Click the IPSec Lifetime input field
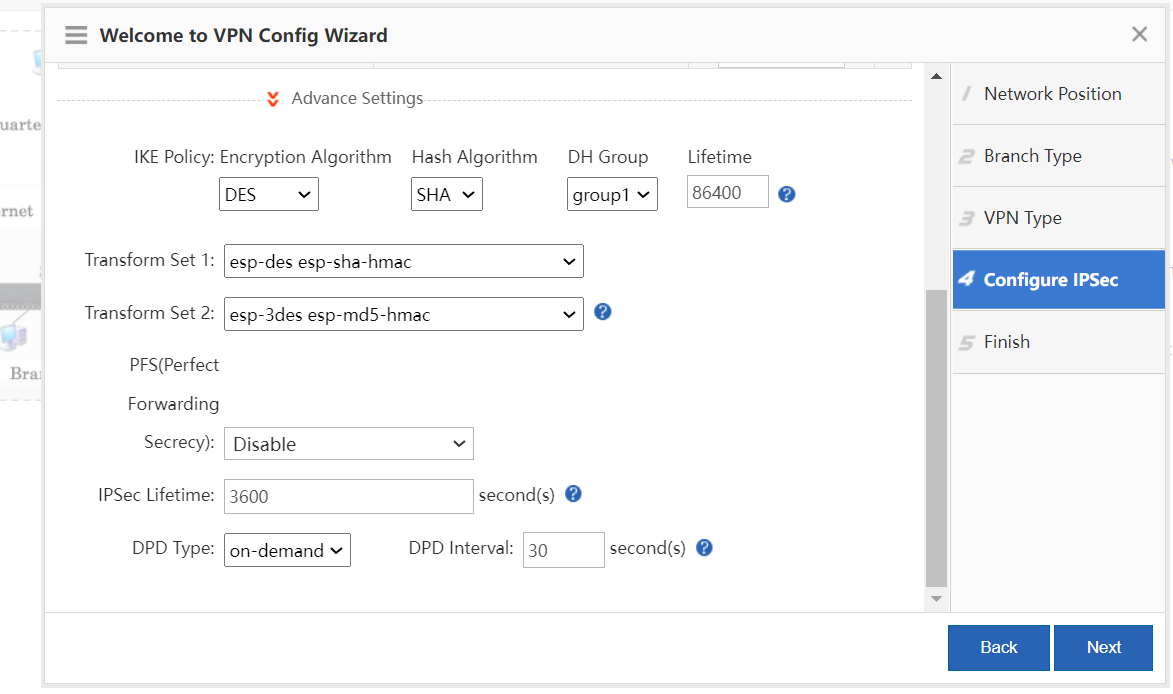Viewport: 1173px width, 694px height. (348, 496)
